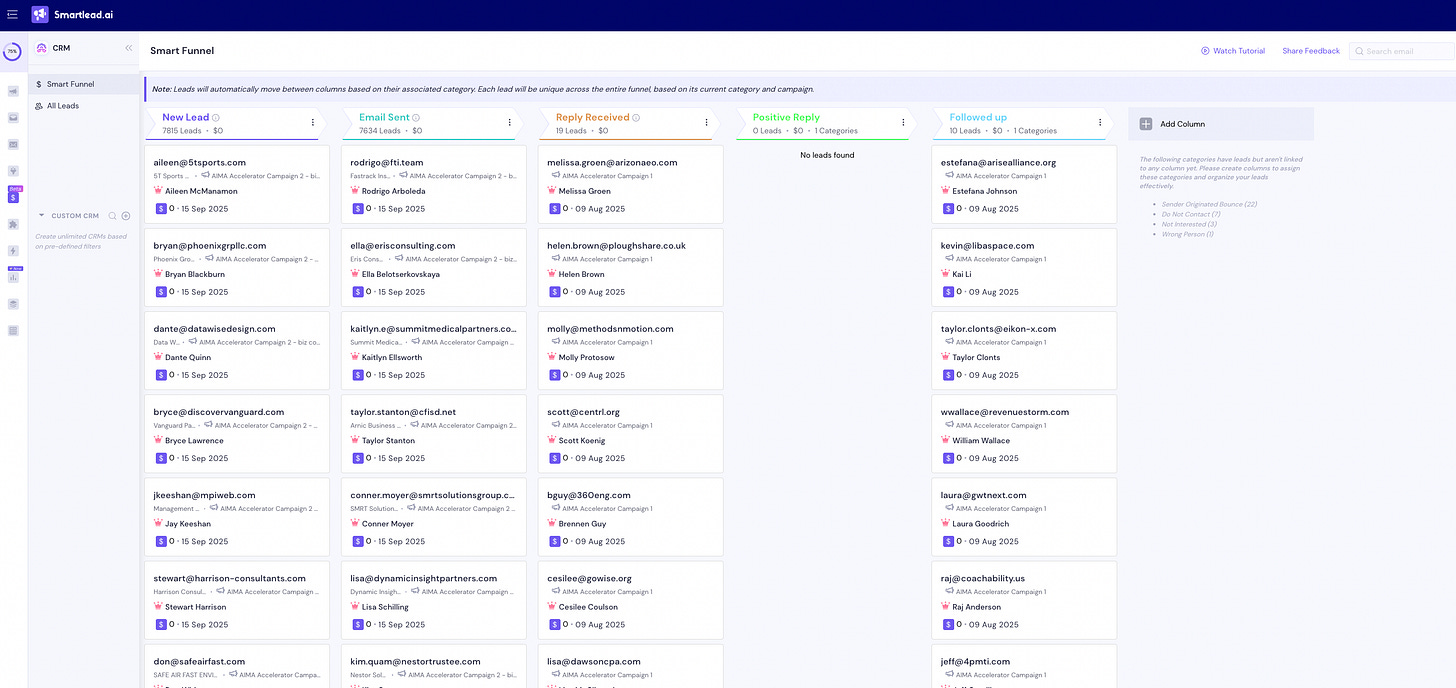Image resolution: width=1456 pixels, height=688 pixels.
Task: Click crown icon beside Taylor Clonts
Action: click(946, 357)
